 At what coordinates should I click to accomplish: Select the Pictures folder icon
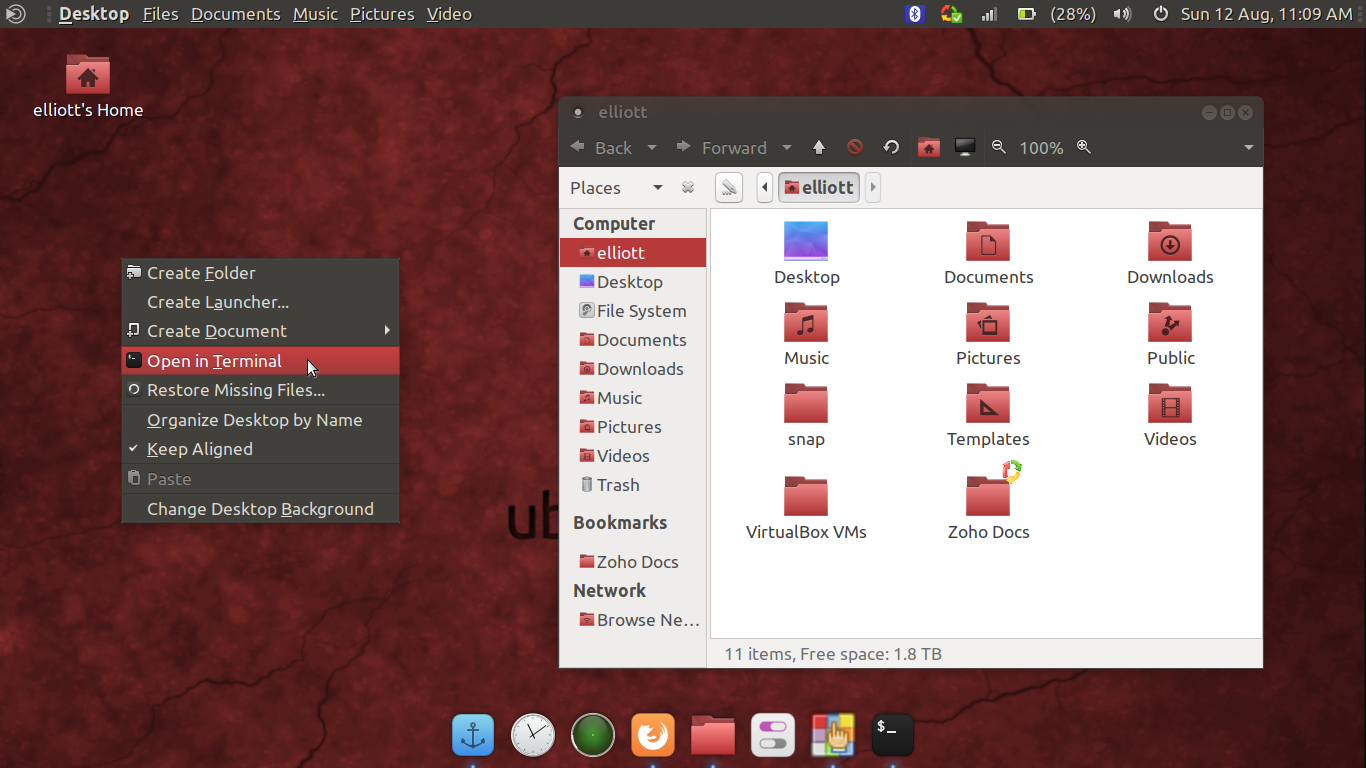[x=988, y=322]
